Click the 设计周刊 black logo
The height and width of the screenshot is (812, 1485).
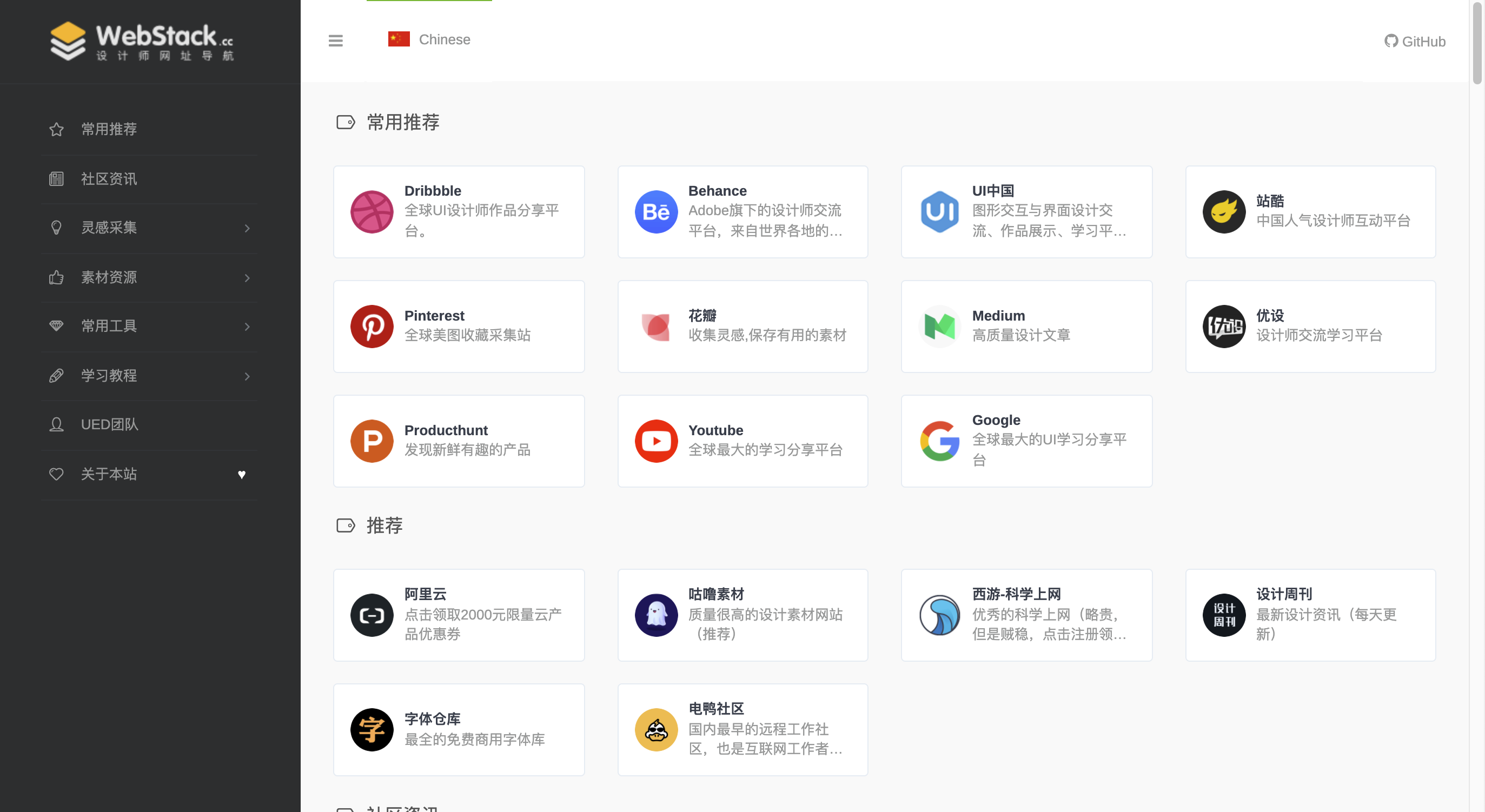click(x=1224, y=615)
